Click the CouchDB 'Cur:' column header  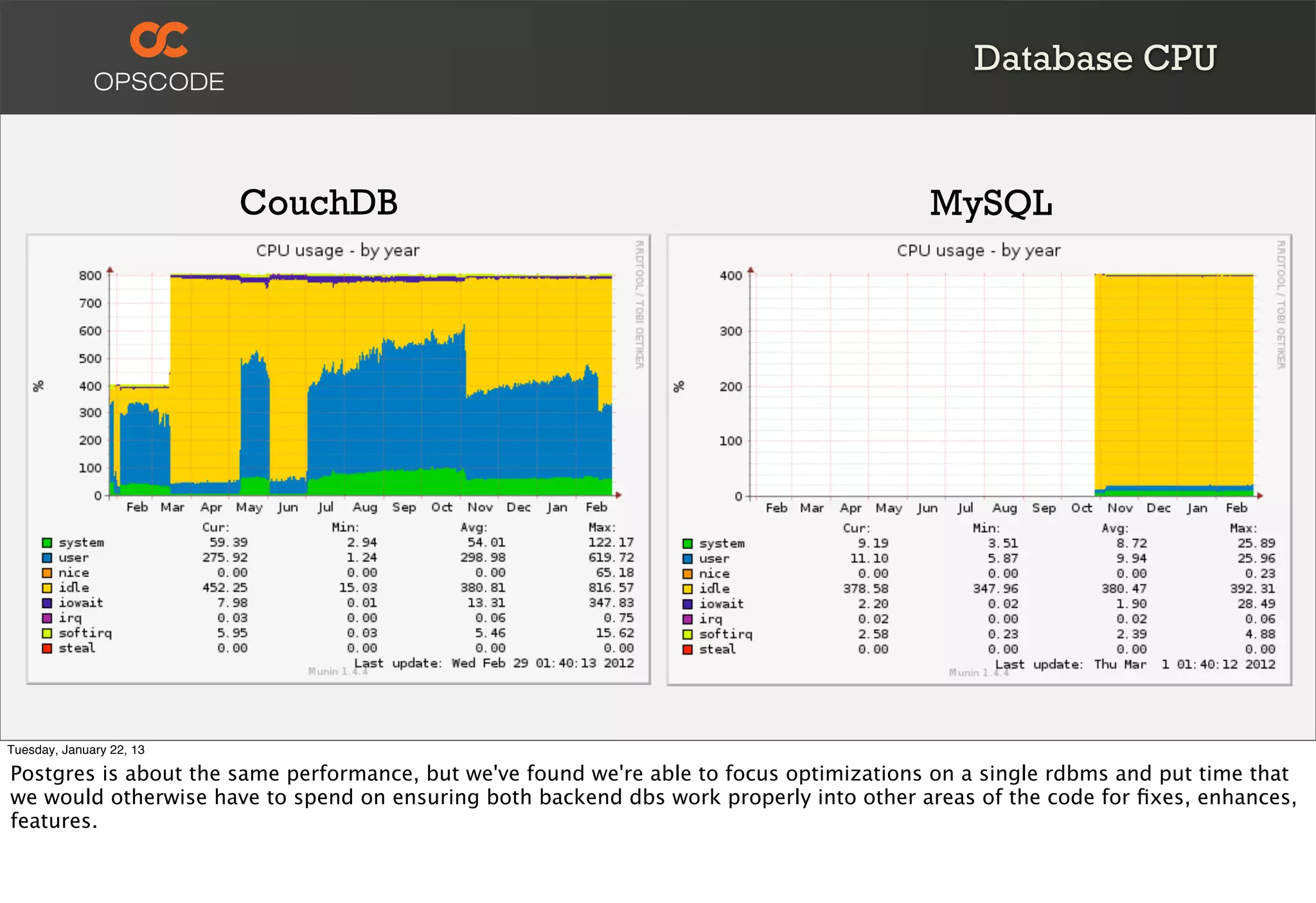216,527
